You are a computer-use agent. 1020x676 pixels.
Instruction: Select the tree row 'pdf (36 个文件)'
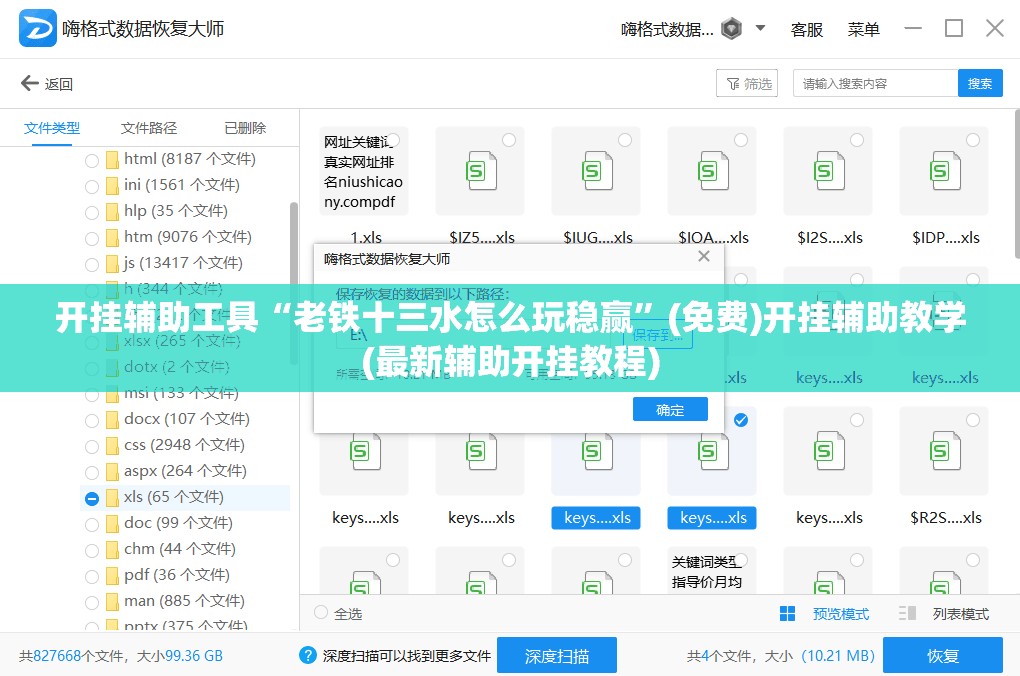(185, 575)
